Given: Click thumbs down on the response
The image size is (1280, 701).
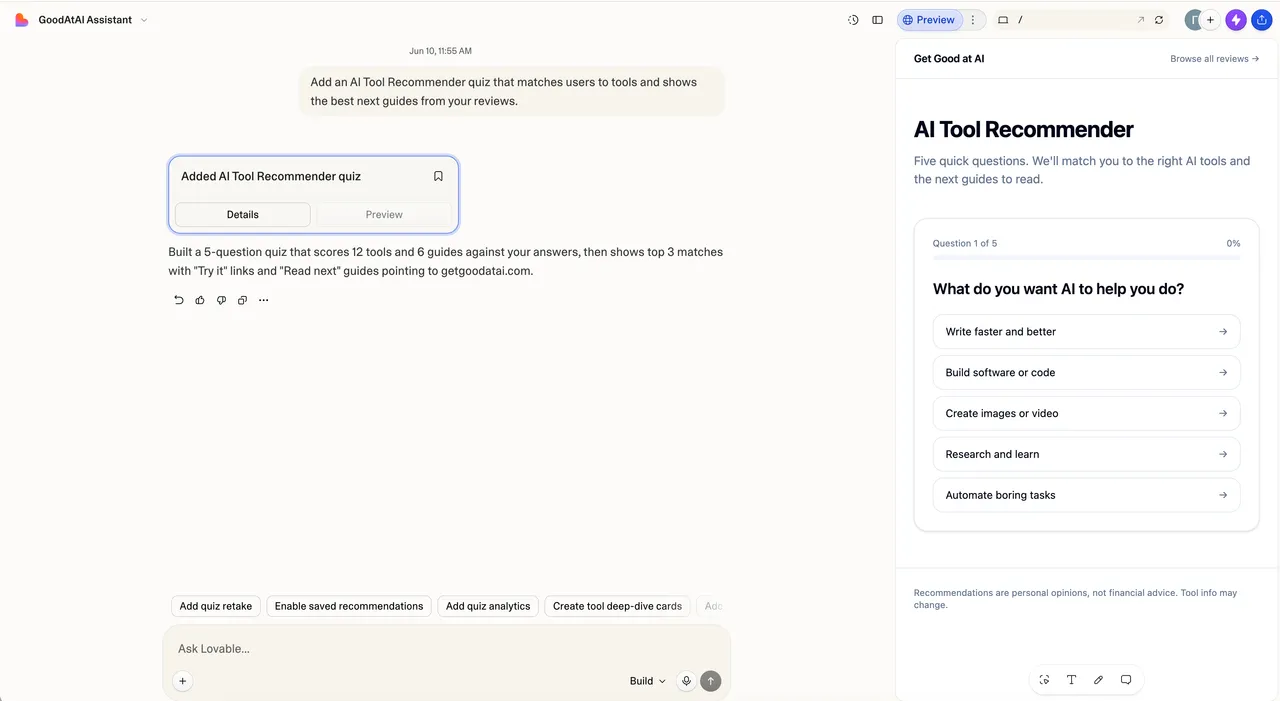Looking at the screenshot, I should pos(221,300).
